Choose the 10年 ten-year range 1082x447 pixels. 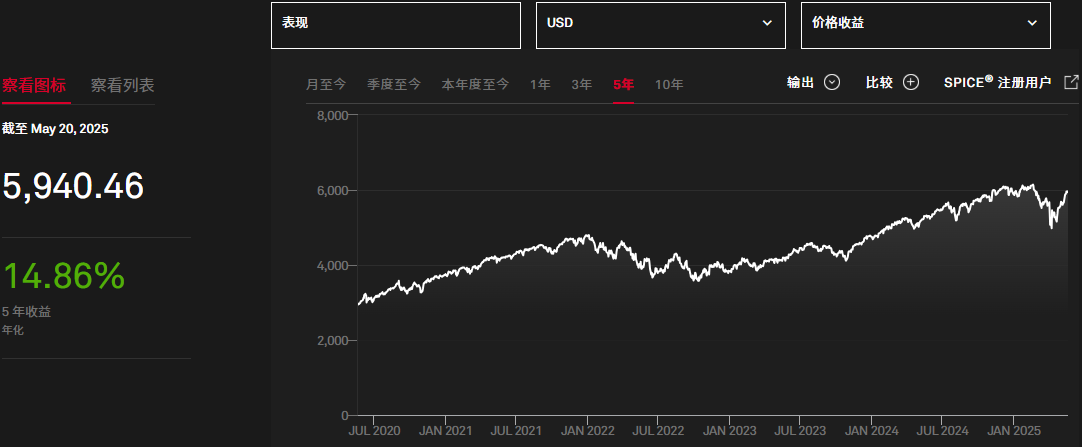click(x=669, y=85)
